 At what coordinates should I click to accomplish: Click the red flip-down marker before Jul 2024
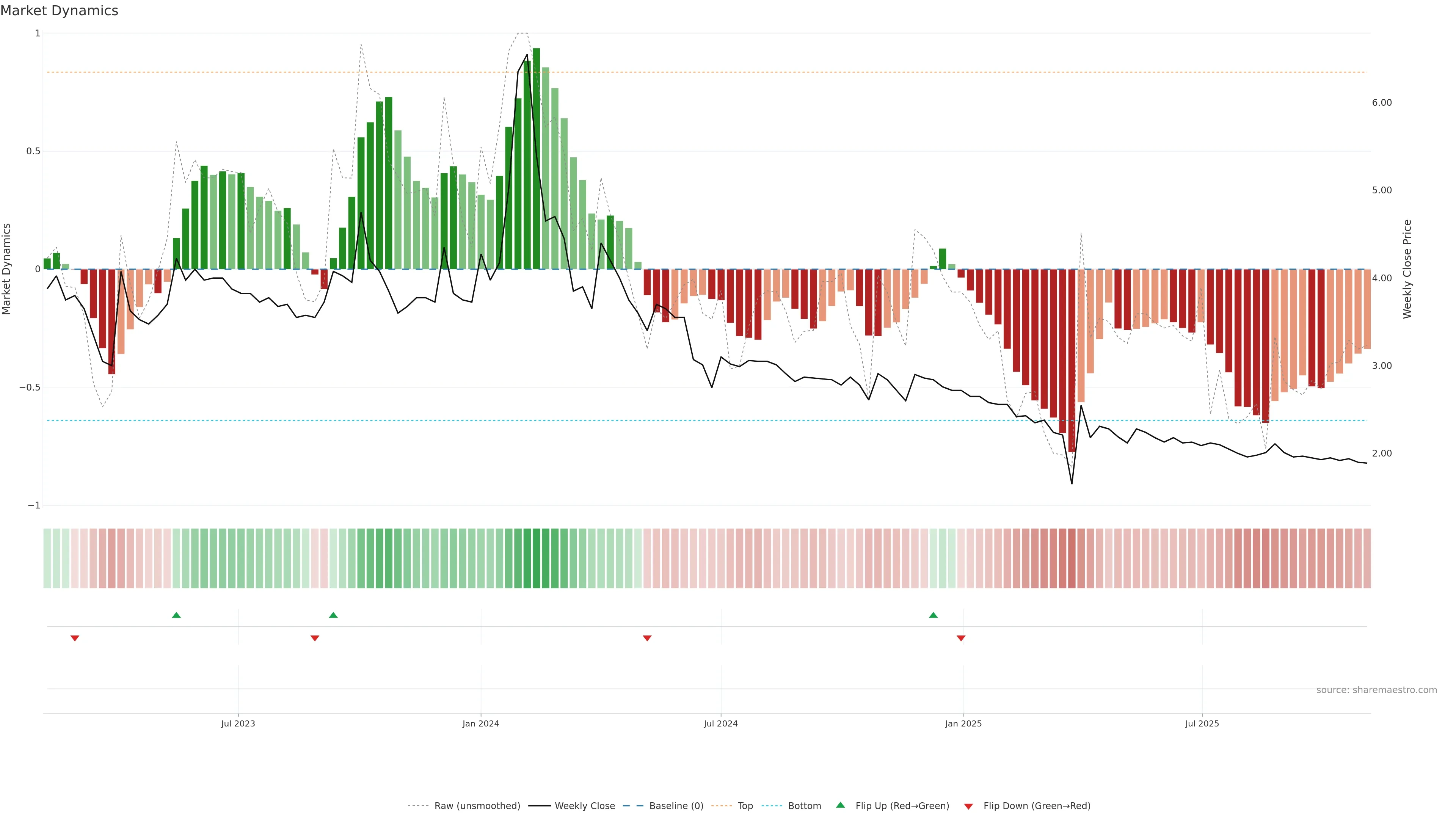coord(647,638)
